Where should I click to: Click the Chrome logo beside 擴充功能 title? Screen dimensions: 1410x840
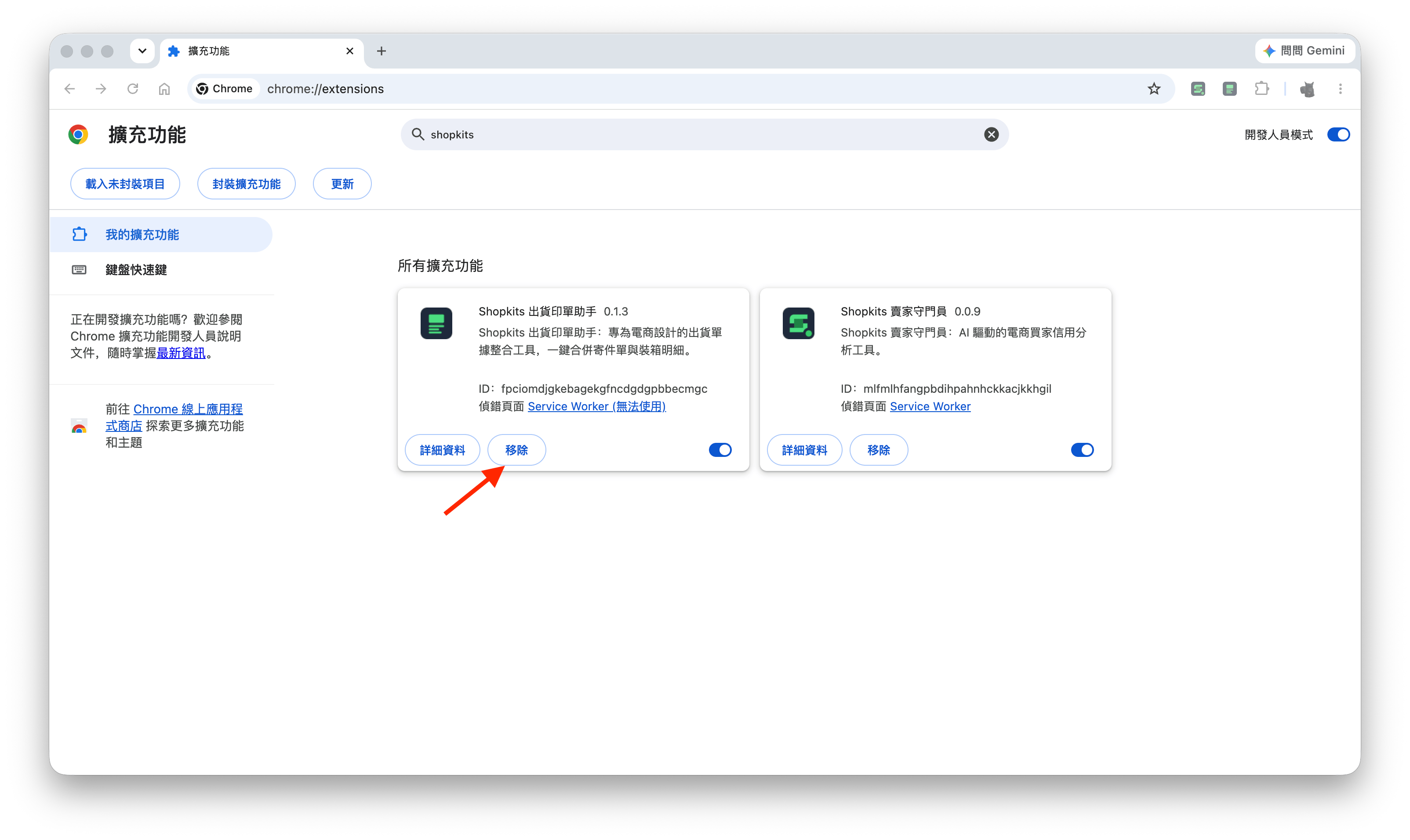click(78, 135)
